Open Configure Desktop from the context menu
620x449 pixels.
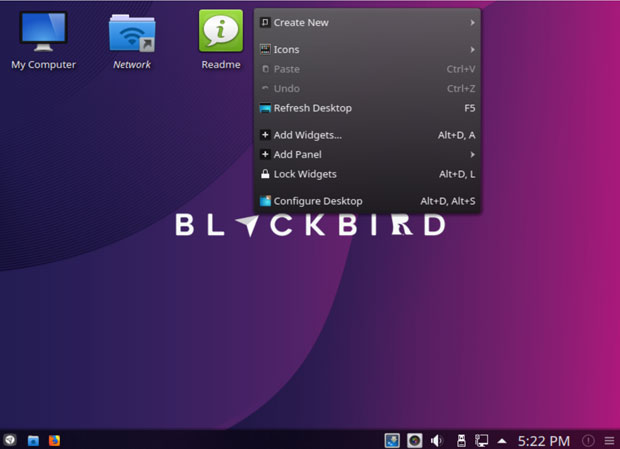click(x=367, y=201)
